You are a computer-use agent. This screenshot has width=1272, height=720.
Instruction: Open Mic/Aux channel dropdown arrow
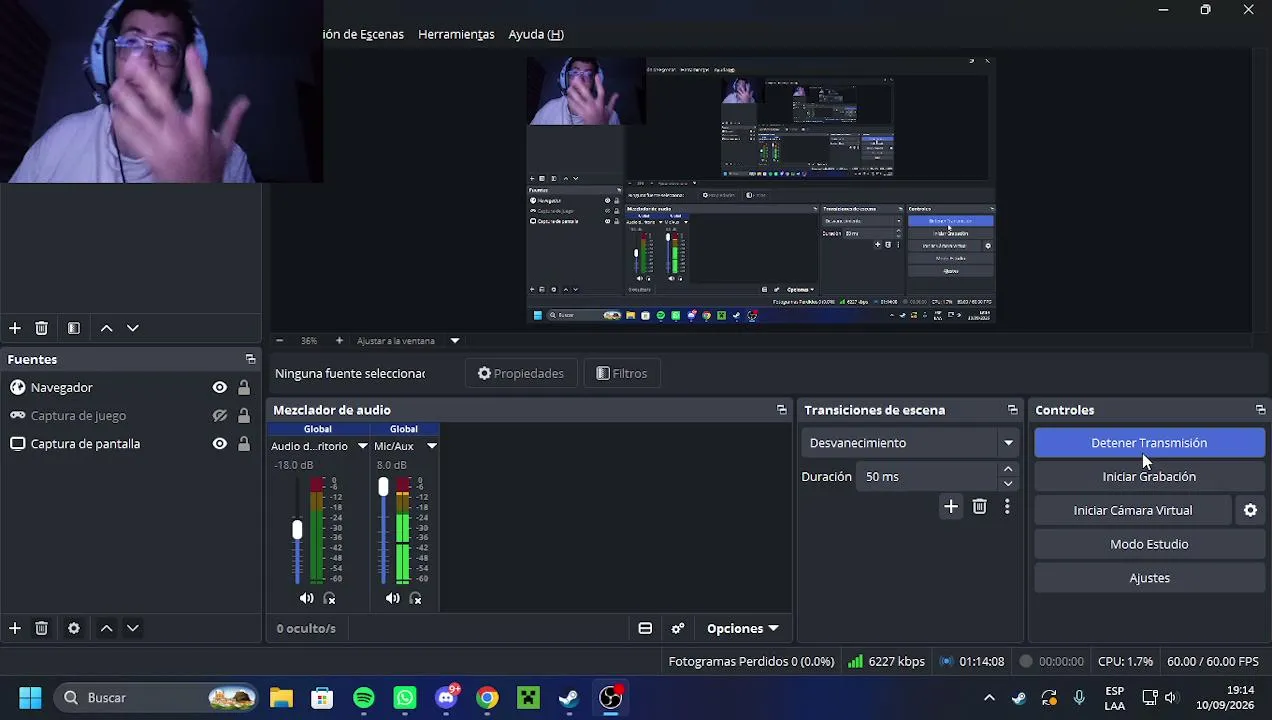coord(431,446)
